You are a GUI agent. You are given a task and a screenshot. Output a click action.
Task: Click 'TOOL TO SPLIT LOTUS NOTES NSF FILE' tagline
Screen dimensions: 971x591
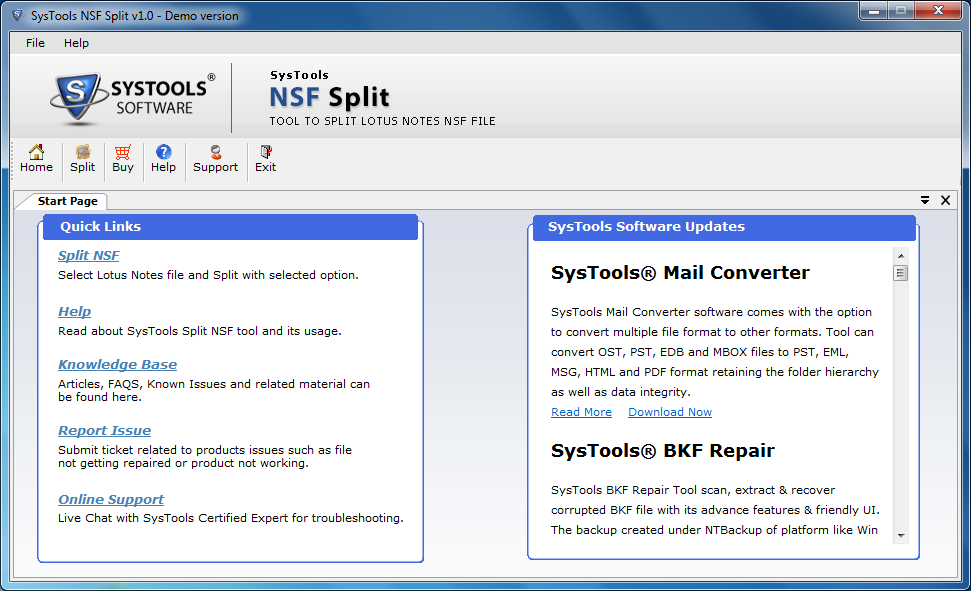(383, 121)
